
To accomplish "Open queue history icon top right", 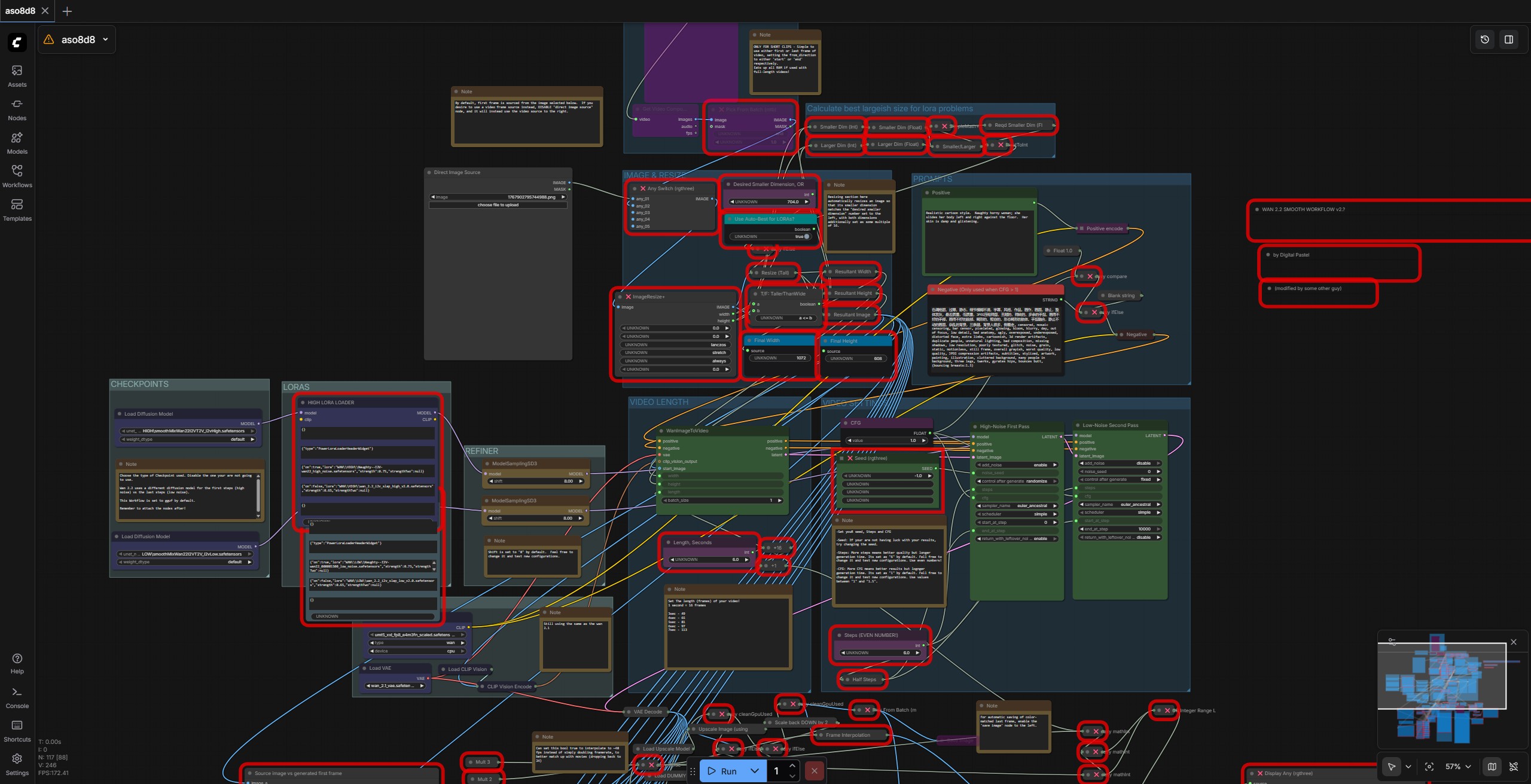I will pos(1485,39).
